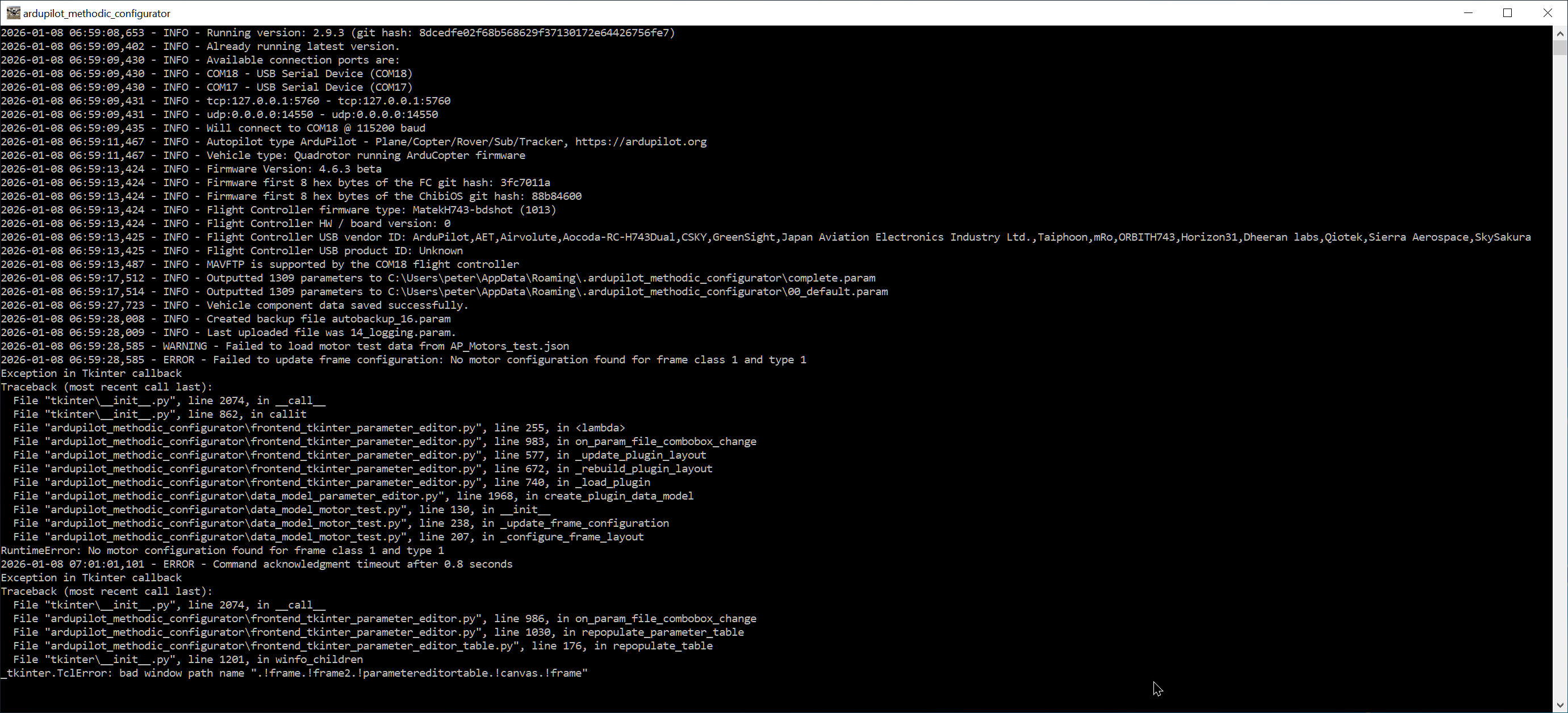Click the app icon in the title bar
This screenshot has height=713, width=1568.
tap(13, 13)
